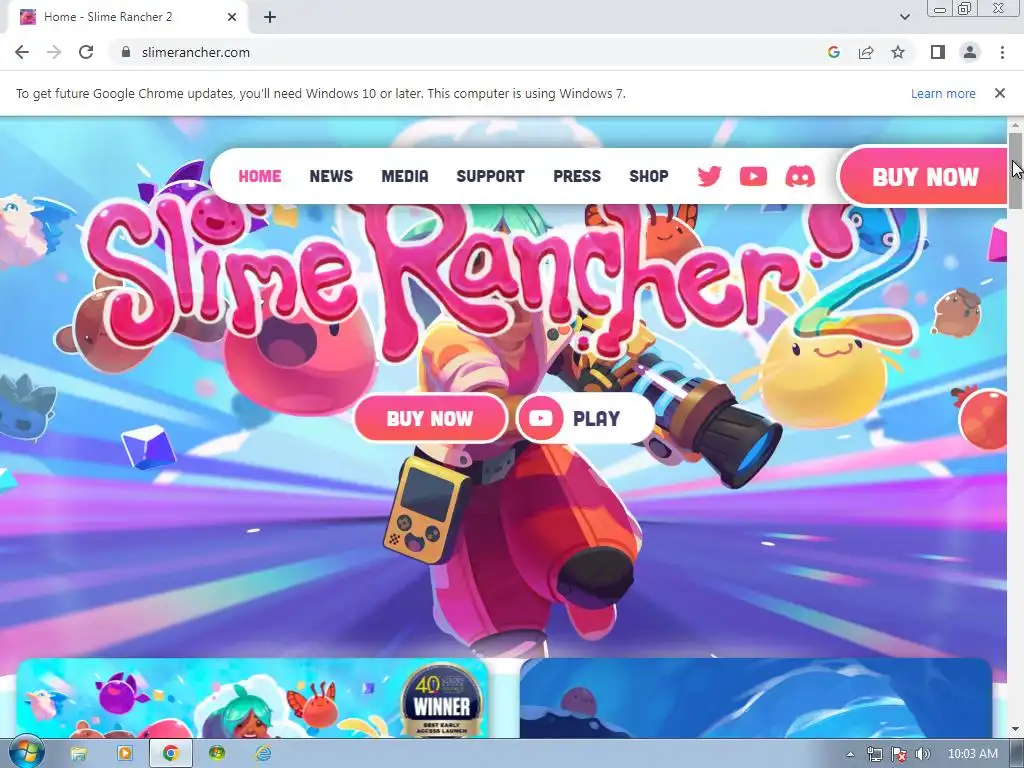Select the HOME navigation item
This screenshot has width=1024, height=768.
click(259, 176)
